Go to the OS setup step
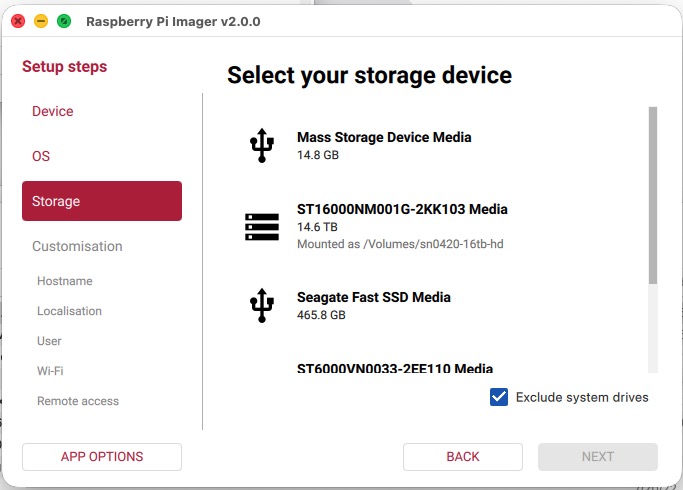The image size is (683, 490). 41,156
